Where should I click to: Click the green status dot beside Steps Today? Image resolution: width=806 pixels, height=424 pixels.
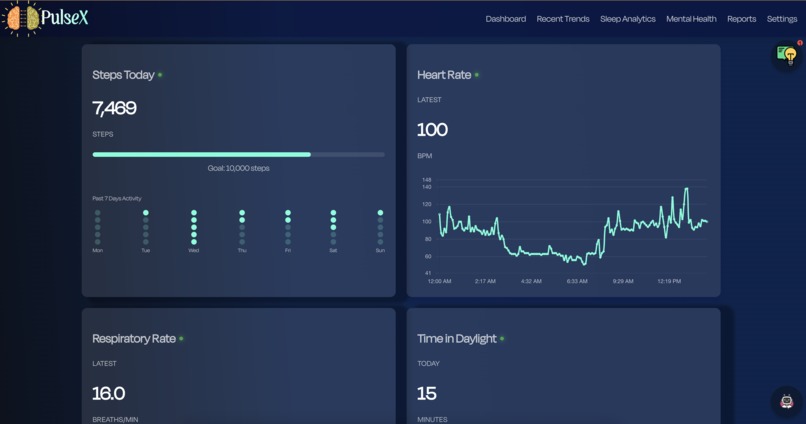[x=160, y=75]
